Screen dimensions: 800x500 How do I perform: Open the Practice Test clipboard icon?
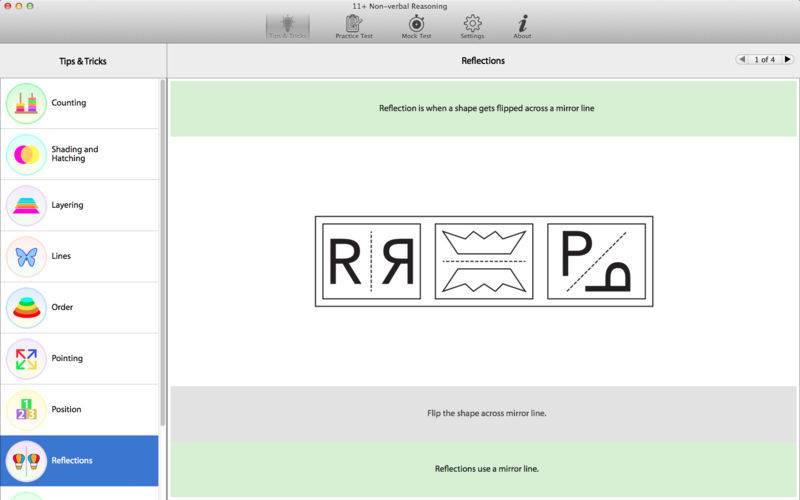(352, 25)
